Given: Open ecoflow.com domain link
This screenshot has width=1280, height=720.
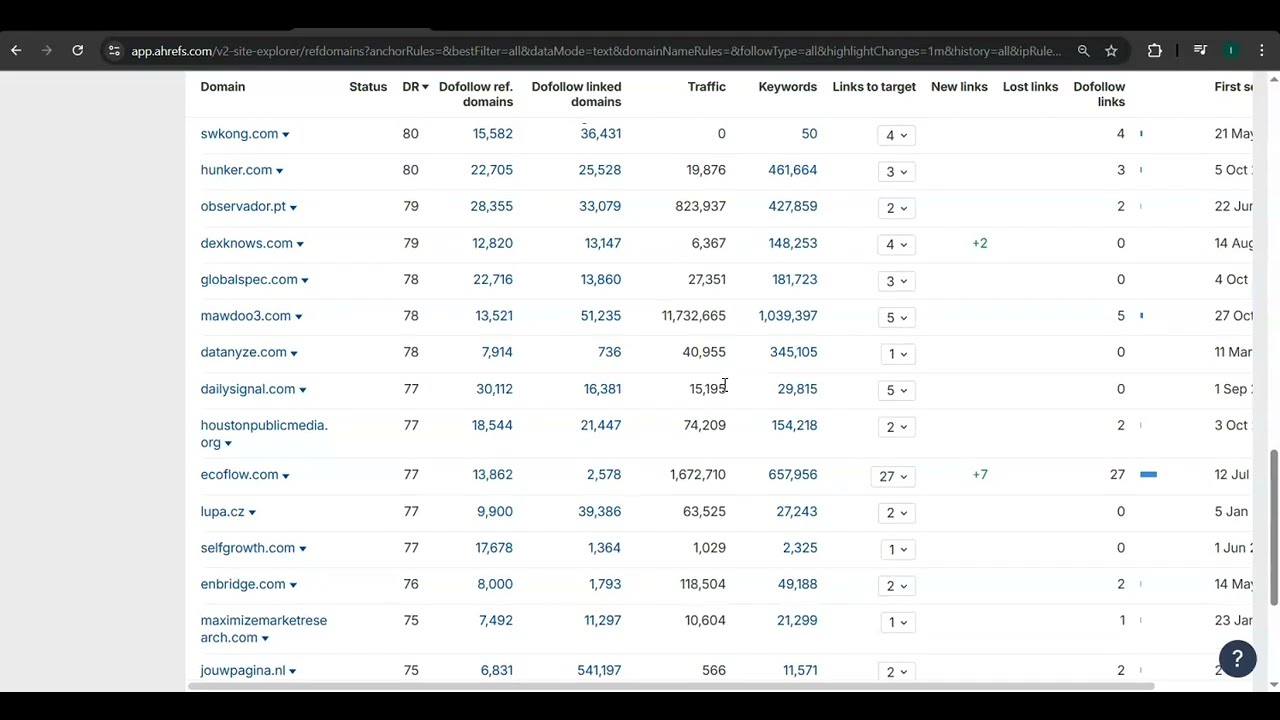Looking at the screenshot, I should click(x=239, y=475).
